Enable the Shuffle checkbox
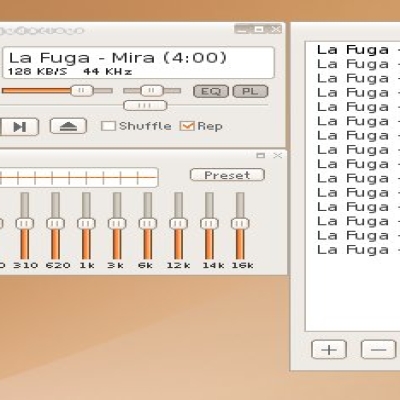This screenshot has height=400, width=400. coord(109,126)
